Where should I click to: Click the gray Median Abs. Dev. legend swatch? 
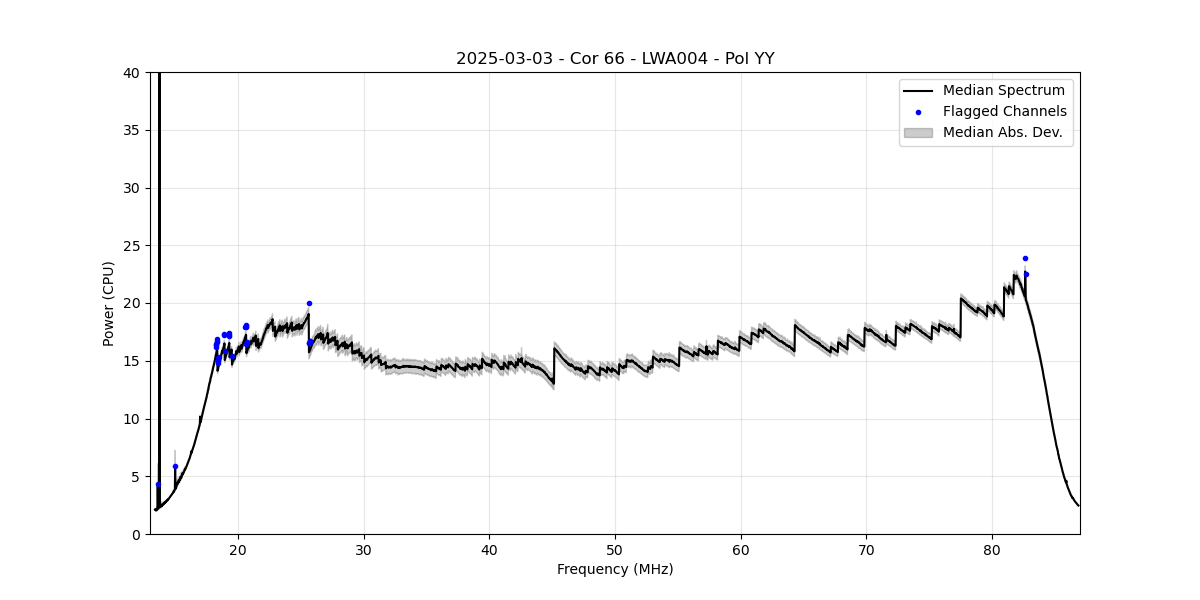point(918,132)
